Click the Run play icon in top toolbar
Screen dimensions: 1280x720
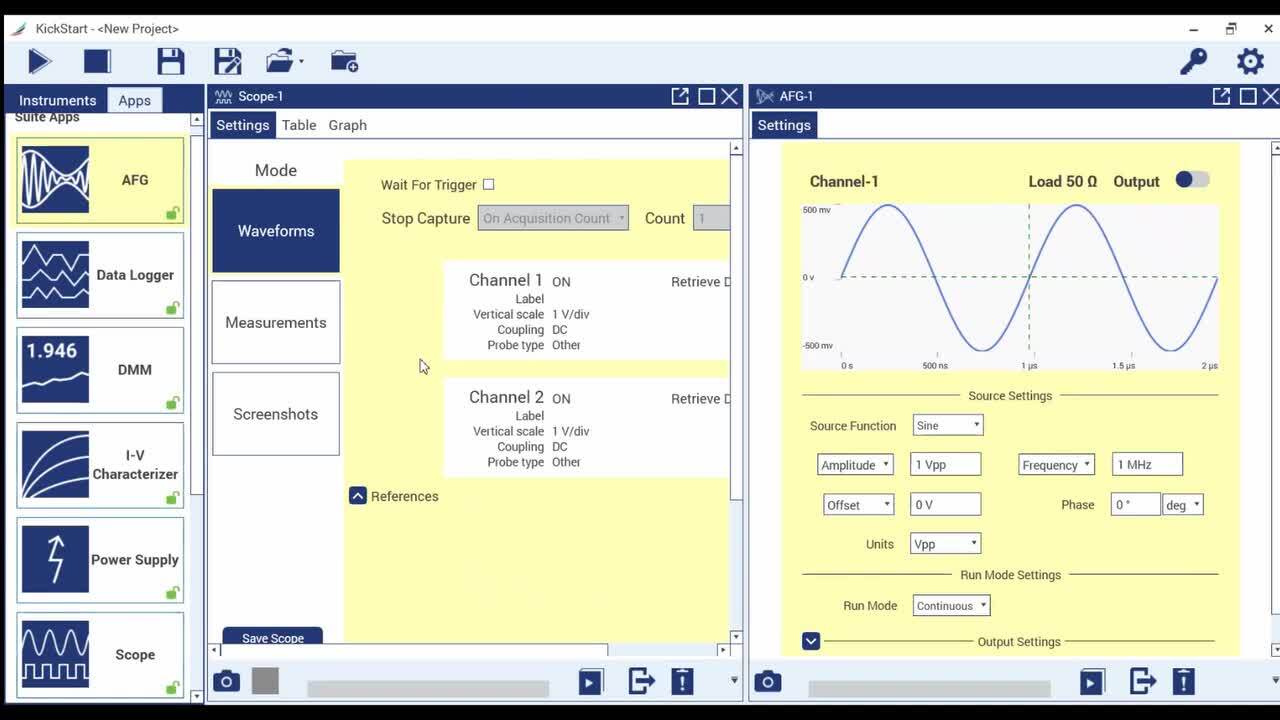40,62
